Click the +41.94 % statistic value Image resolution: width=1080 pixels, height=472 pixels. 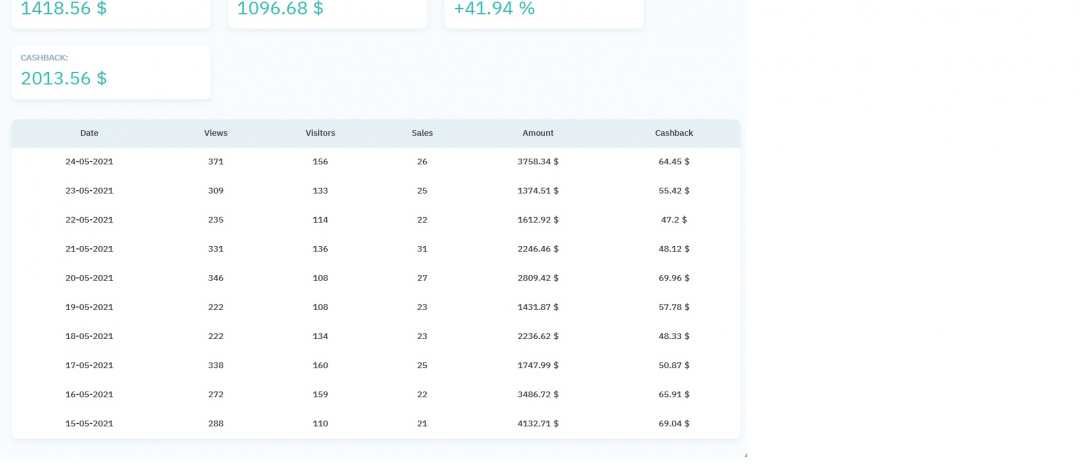pos(494,9)
